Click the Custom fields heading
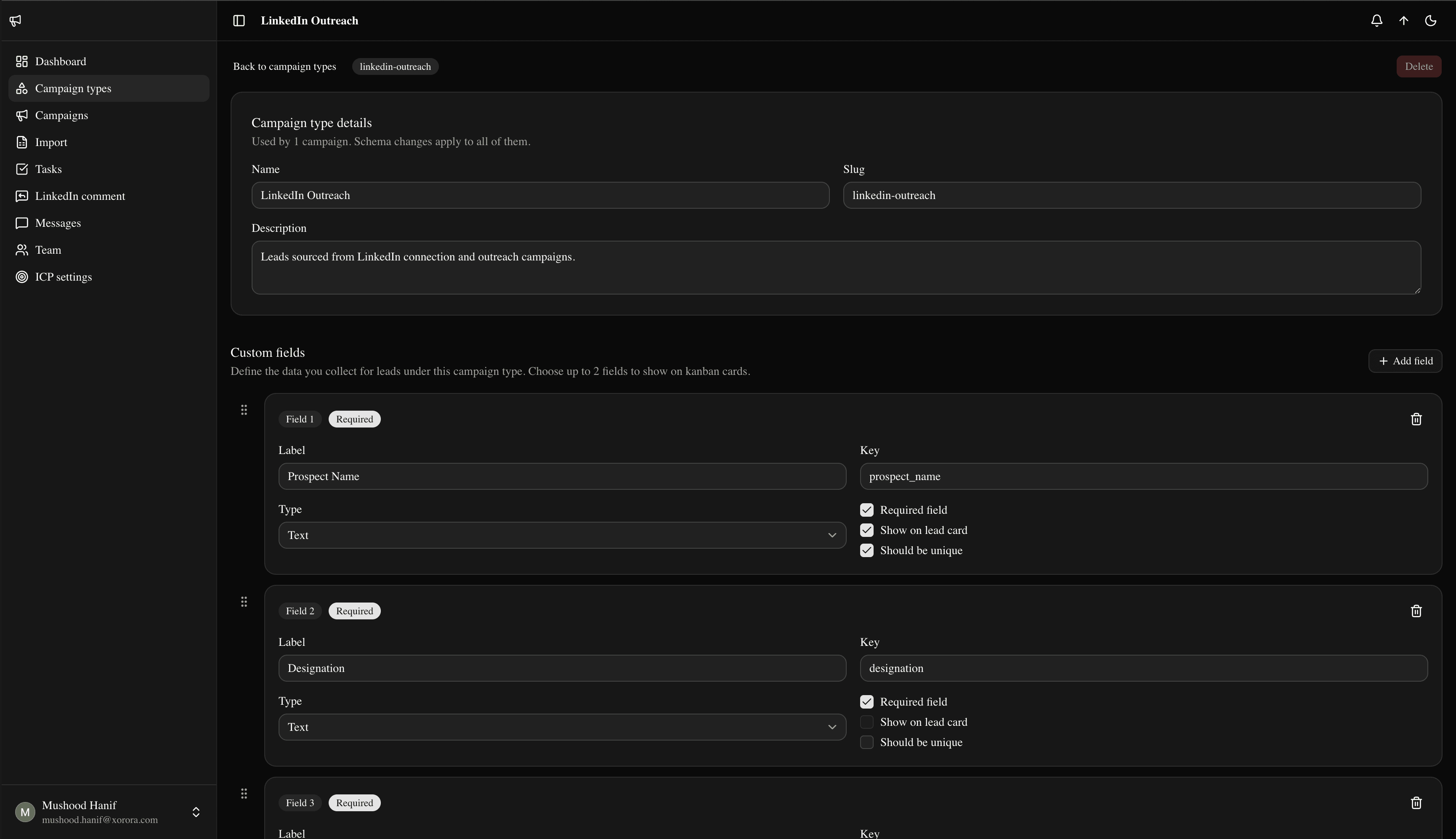 pyautogui.click(x=267, y=353)
